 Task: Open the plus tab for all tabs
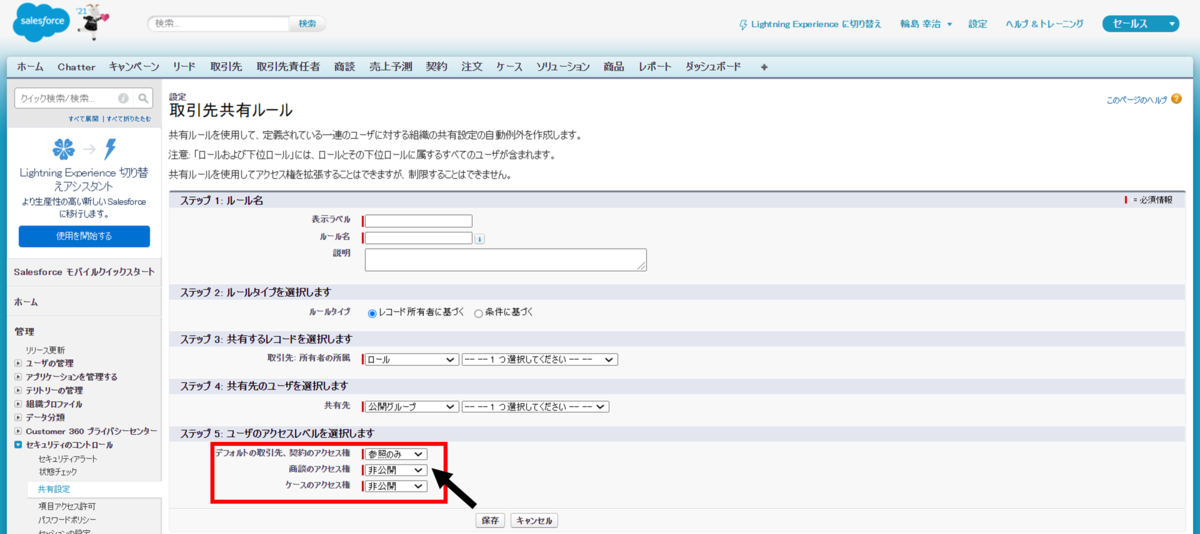point(764,67)
